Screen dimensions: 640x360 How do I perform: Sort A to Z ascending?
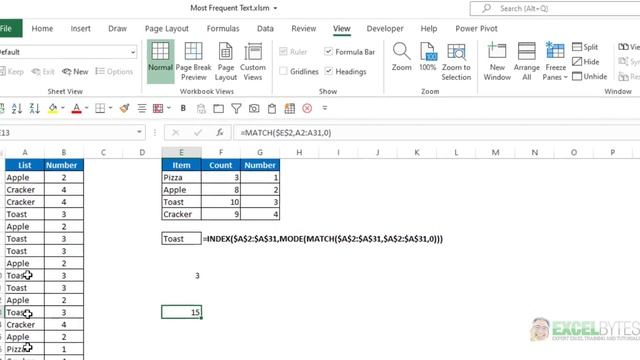point(17,108)
